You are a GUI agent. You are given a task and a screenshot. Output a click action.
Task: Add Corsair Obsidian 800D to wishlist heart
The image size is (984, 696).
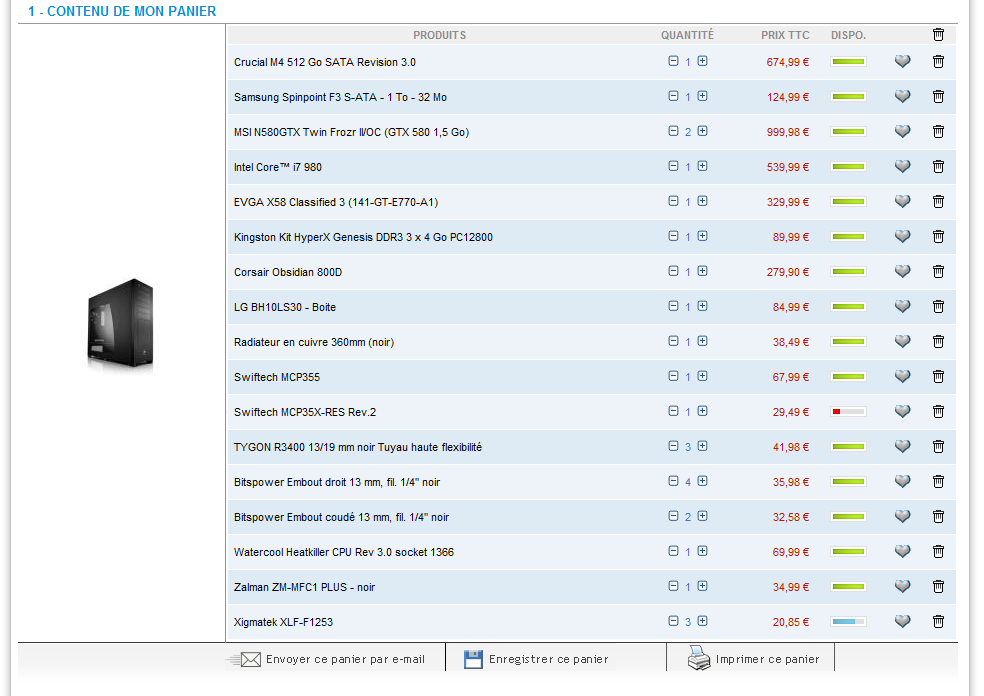coord(902,272)
